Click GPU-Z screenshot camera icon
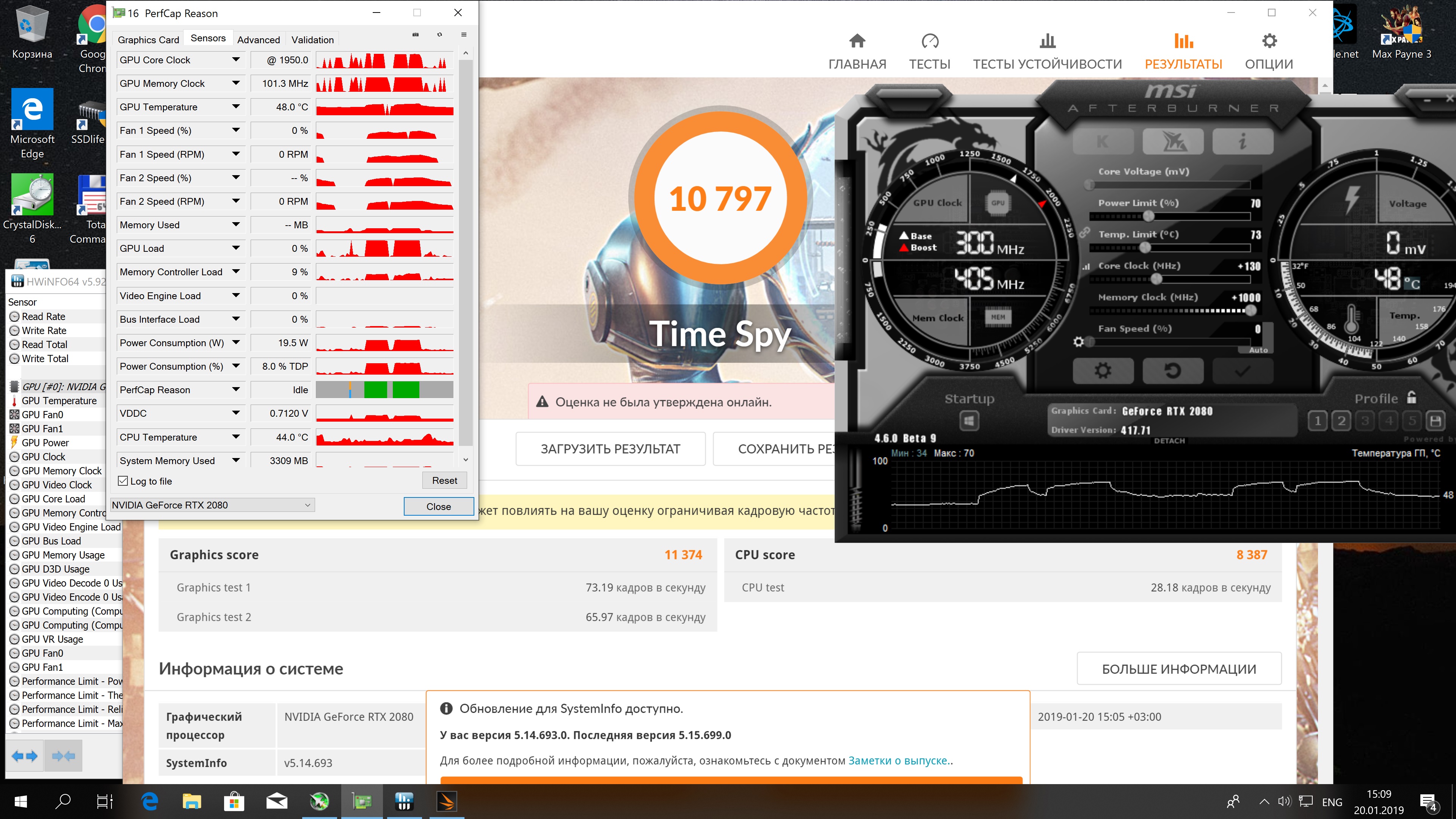This screenshot has height=819, width=1456. (x=416, y=35)
